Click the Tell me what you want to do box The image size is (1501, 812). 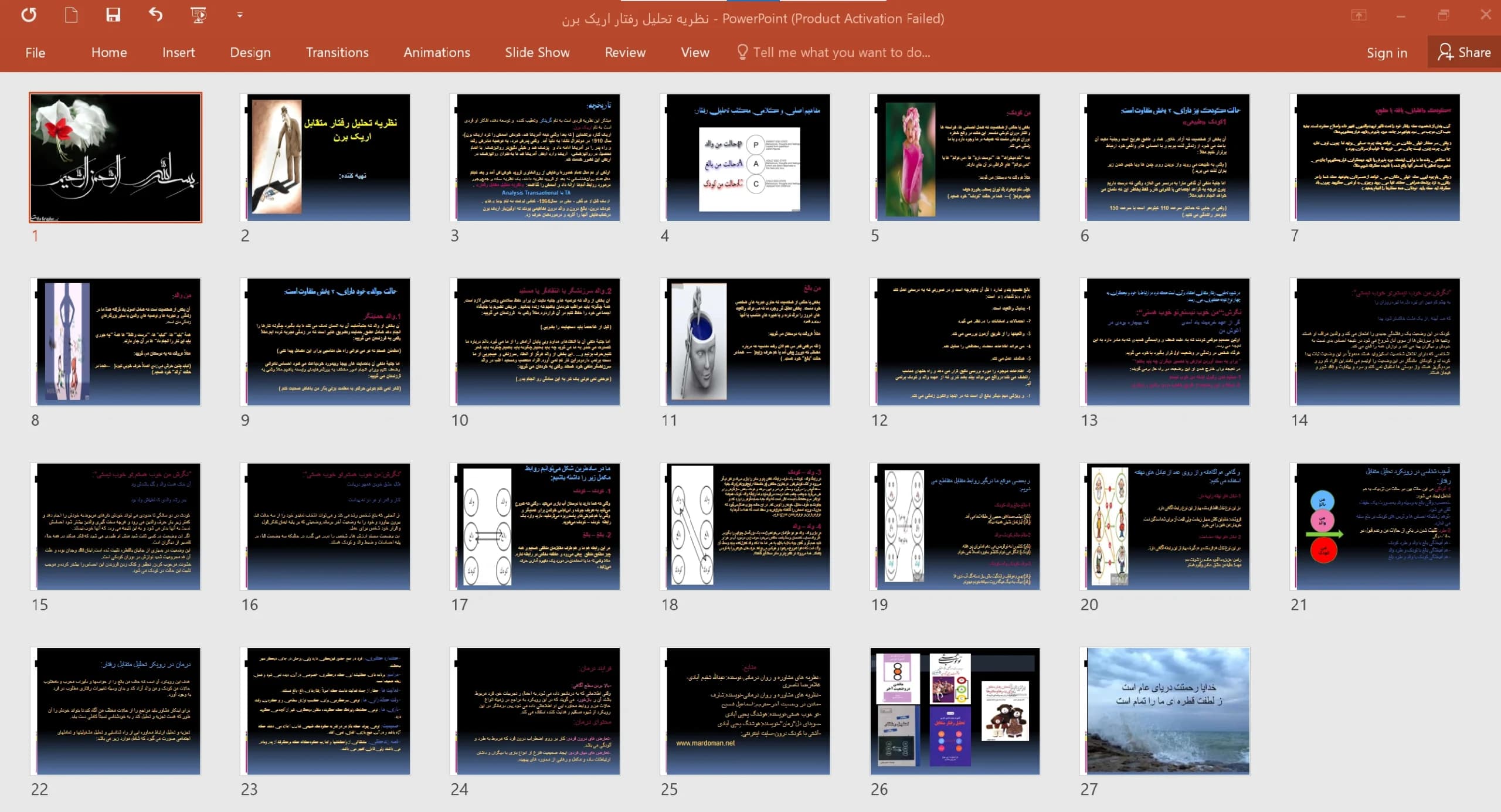[834, 52]
